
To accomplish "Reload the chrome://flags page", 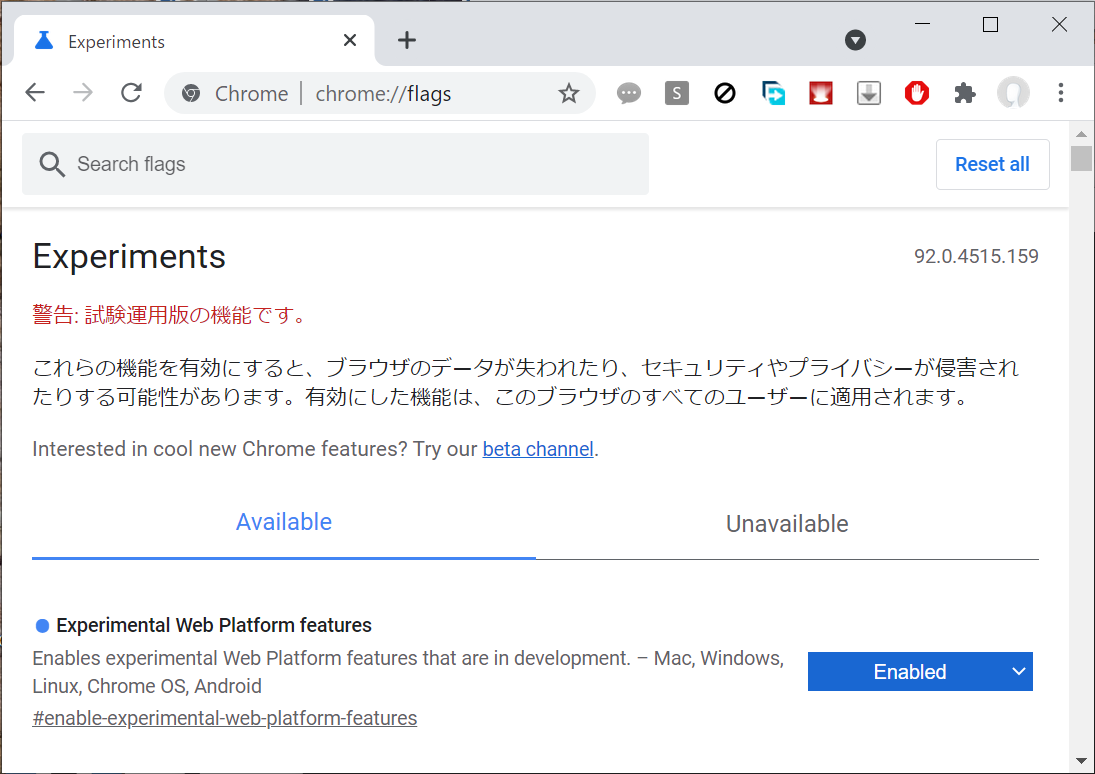I will click(x=131, y=92).
